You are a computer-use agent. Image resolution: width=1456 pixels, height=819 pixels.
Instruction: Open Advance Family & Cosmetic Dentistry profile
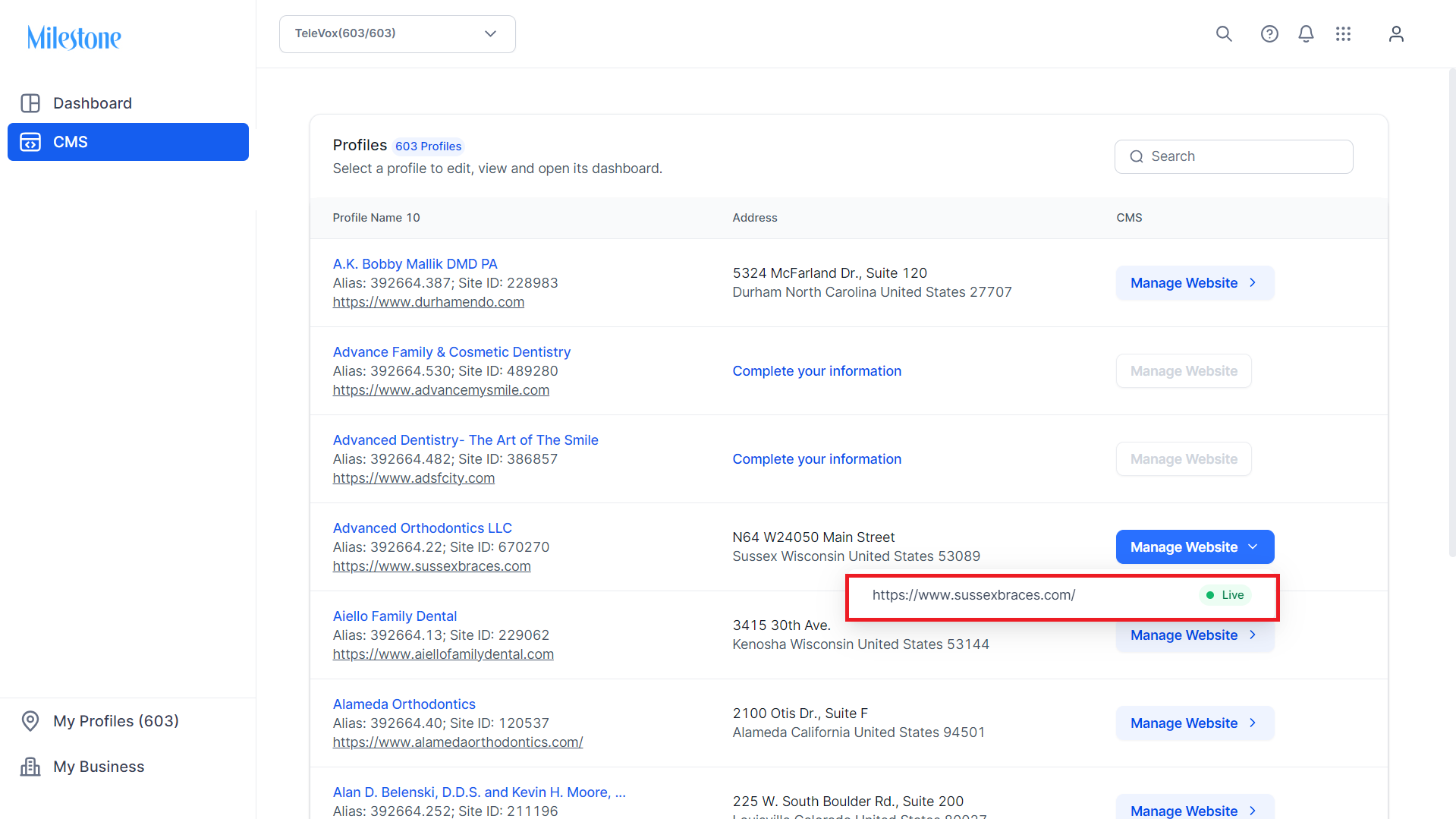pyautogui.click(x=451, y=352)
